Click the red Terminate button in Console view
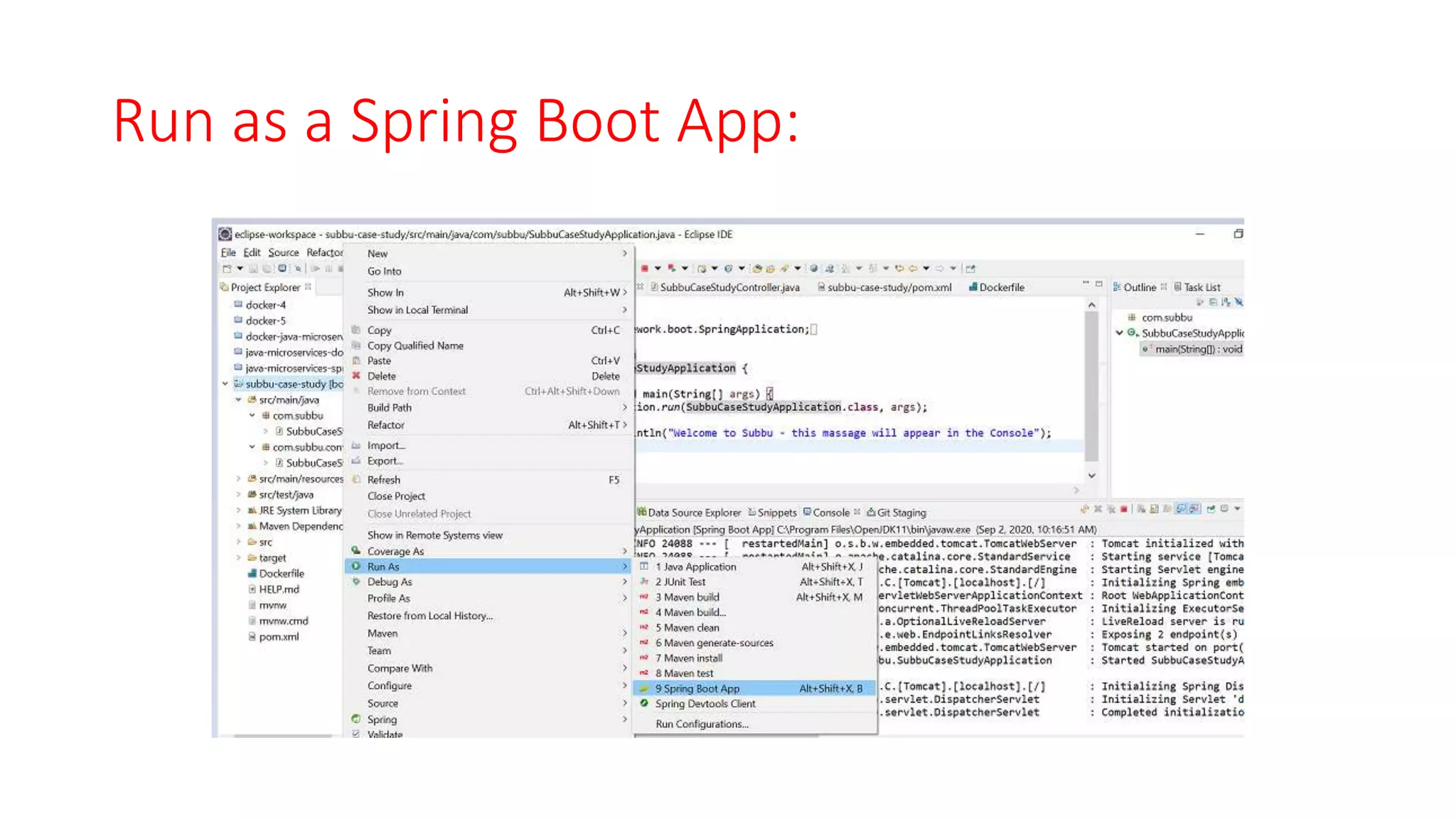Image resolution: width=1456 pixels, height=819 pixels. 1124,509
